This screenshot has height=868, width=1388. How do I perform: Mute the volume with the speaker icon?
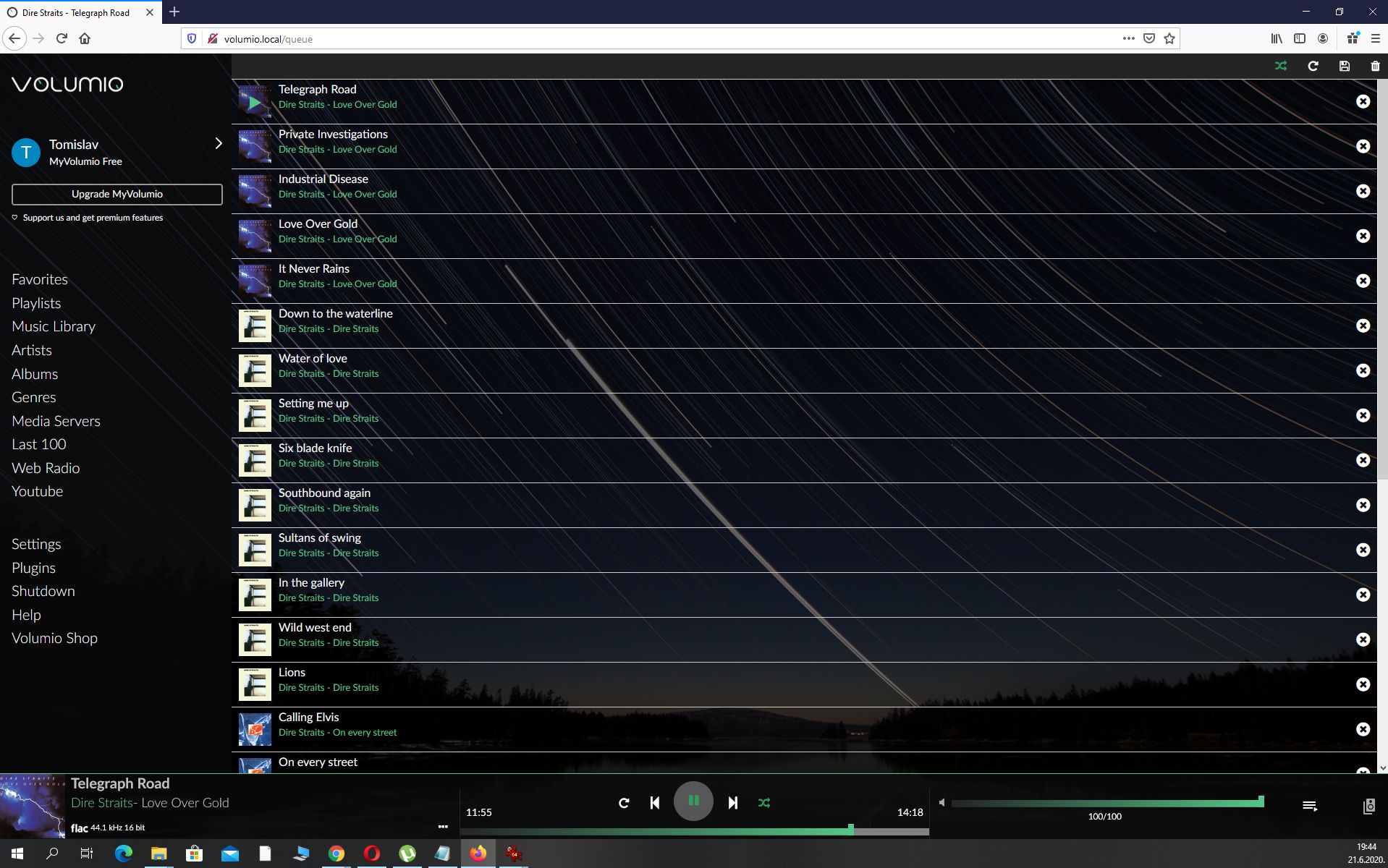point(941,802)
